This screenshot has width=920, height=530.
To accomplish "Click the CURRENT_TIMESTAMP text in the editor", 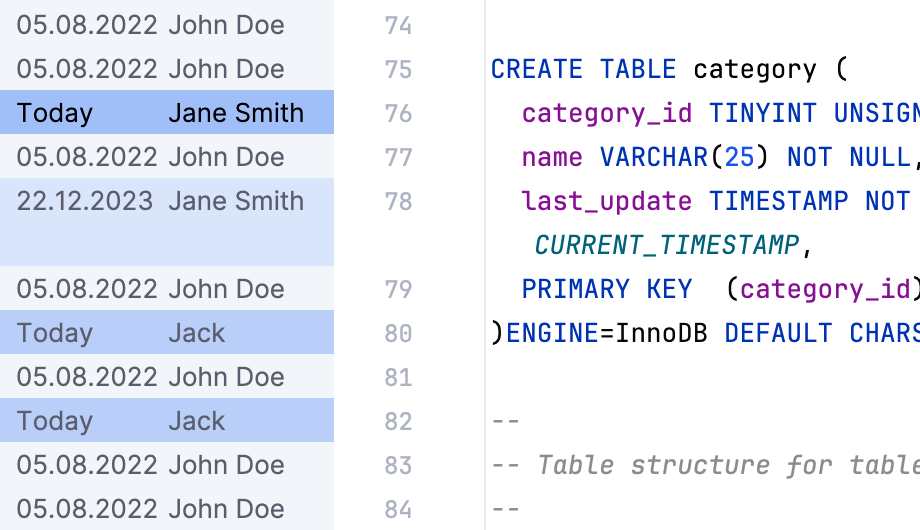I will tap(667, 245).
